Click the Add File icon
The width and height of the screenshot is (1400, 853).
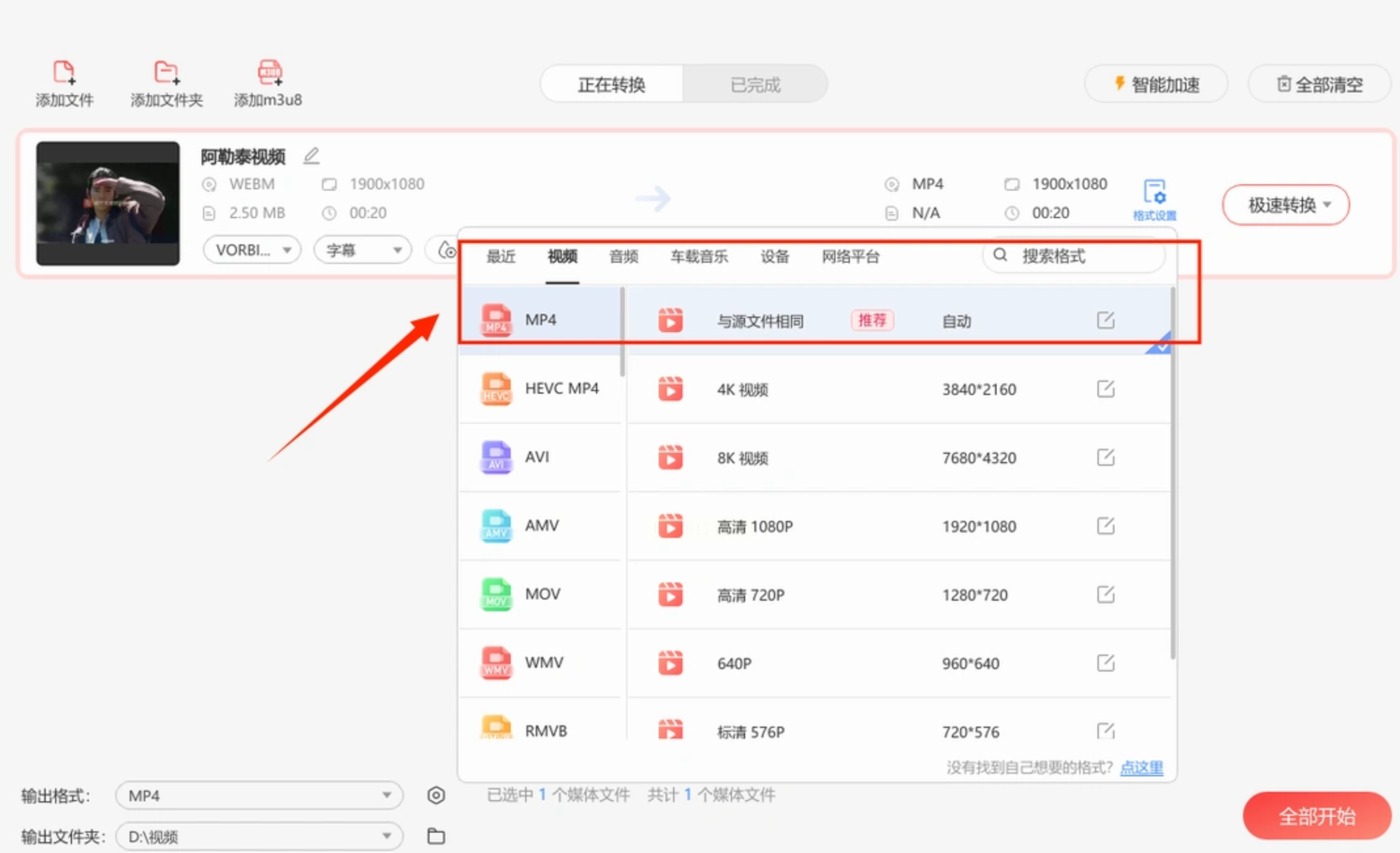click(x=64, y=72)
